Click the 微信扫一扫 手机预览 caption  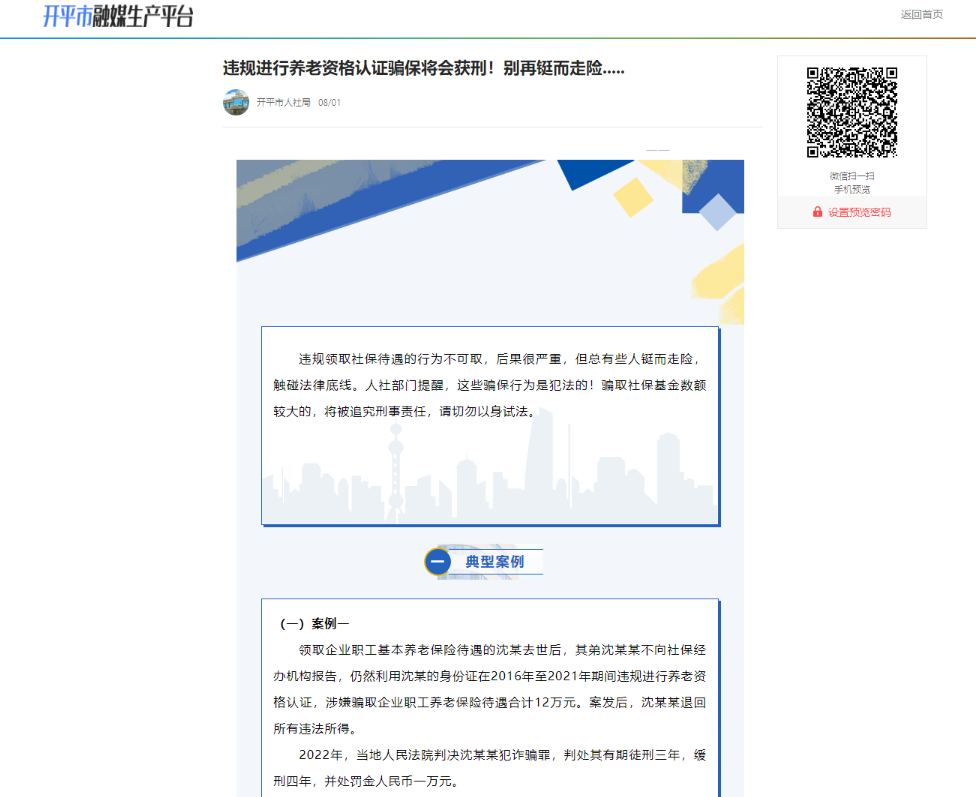click(851, 182)
